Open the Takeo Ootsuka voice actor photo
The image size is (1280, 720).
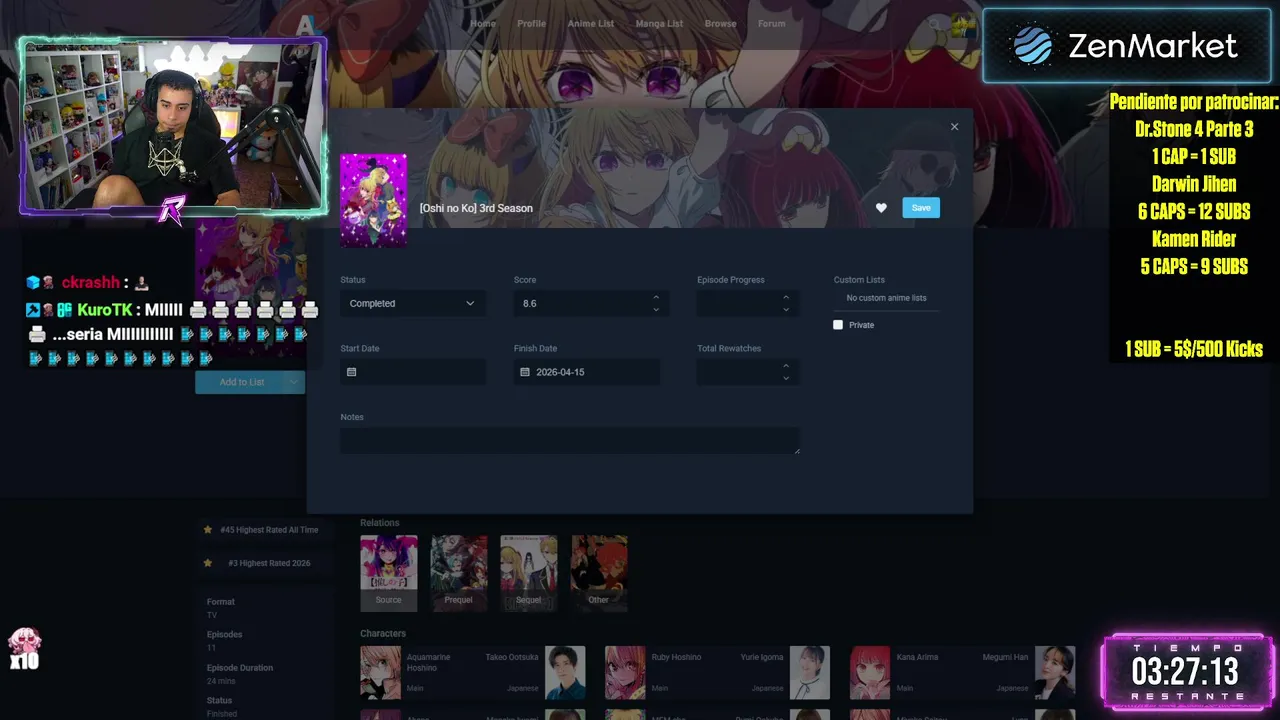[x=565, y=672]
